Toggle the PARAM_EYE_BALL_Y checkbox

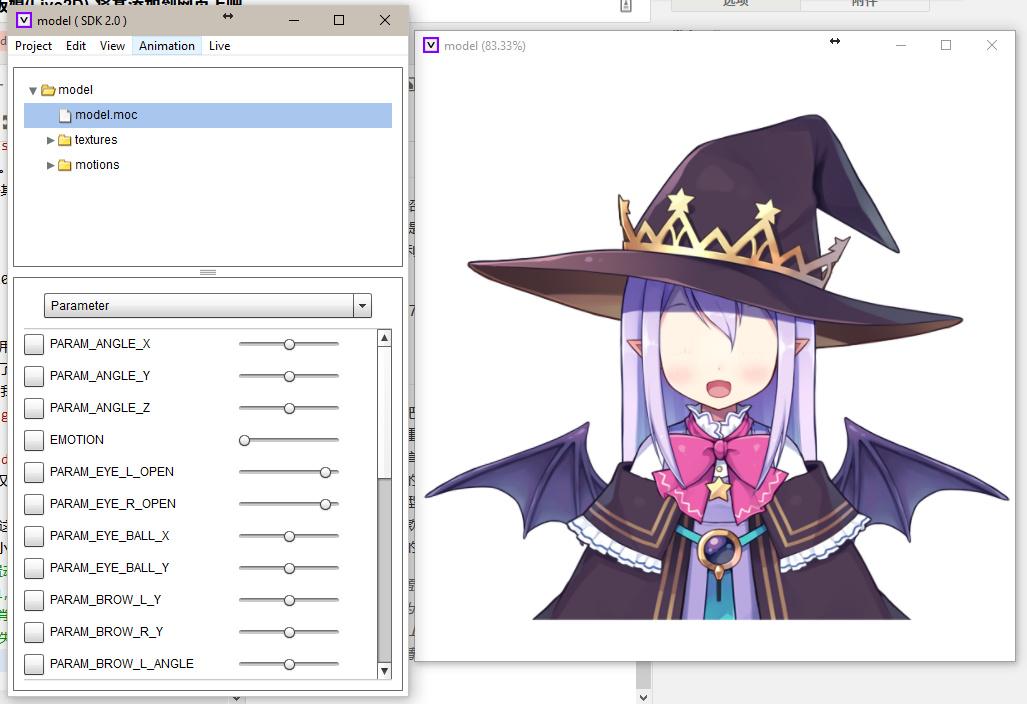(34, 568)
